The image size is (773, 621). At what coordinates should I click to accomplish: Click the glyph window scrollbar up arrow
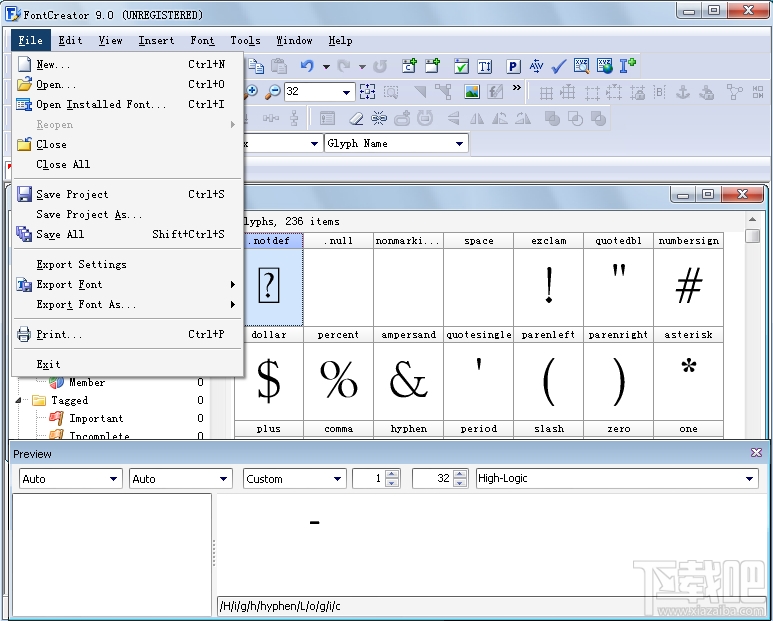point(752,219)
